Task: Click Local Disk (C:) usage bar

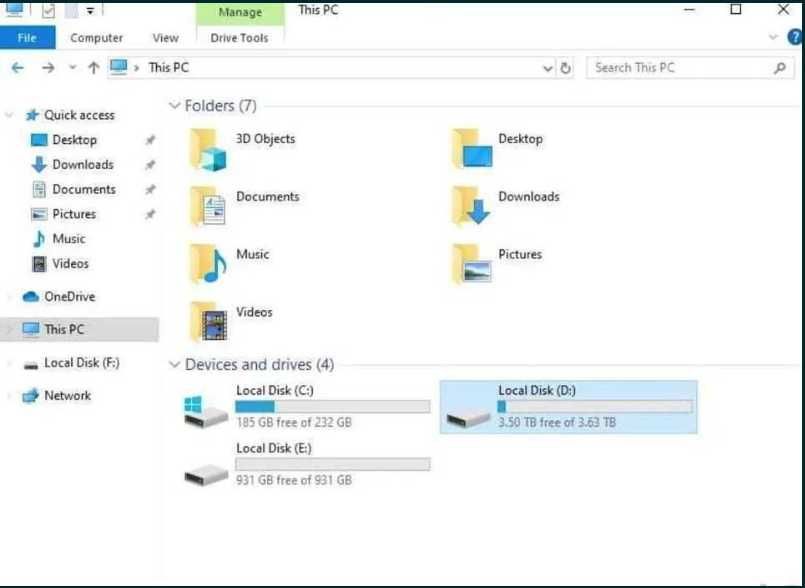Action: 333,407
